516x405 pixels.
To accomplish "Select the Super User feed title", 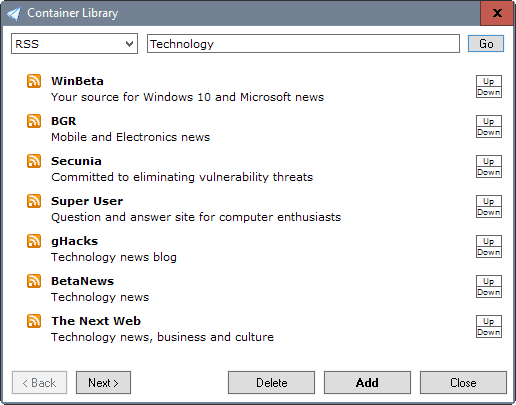I will 87,201.
